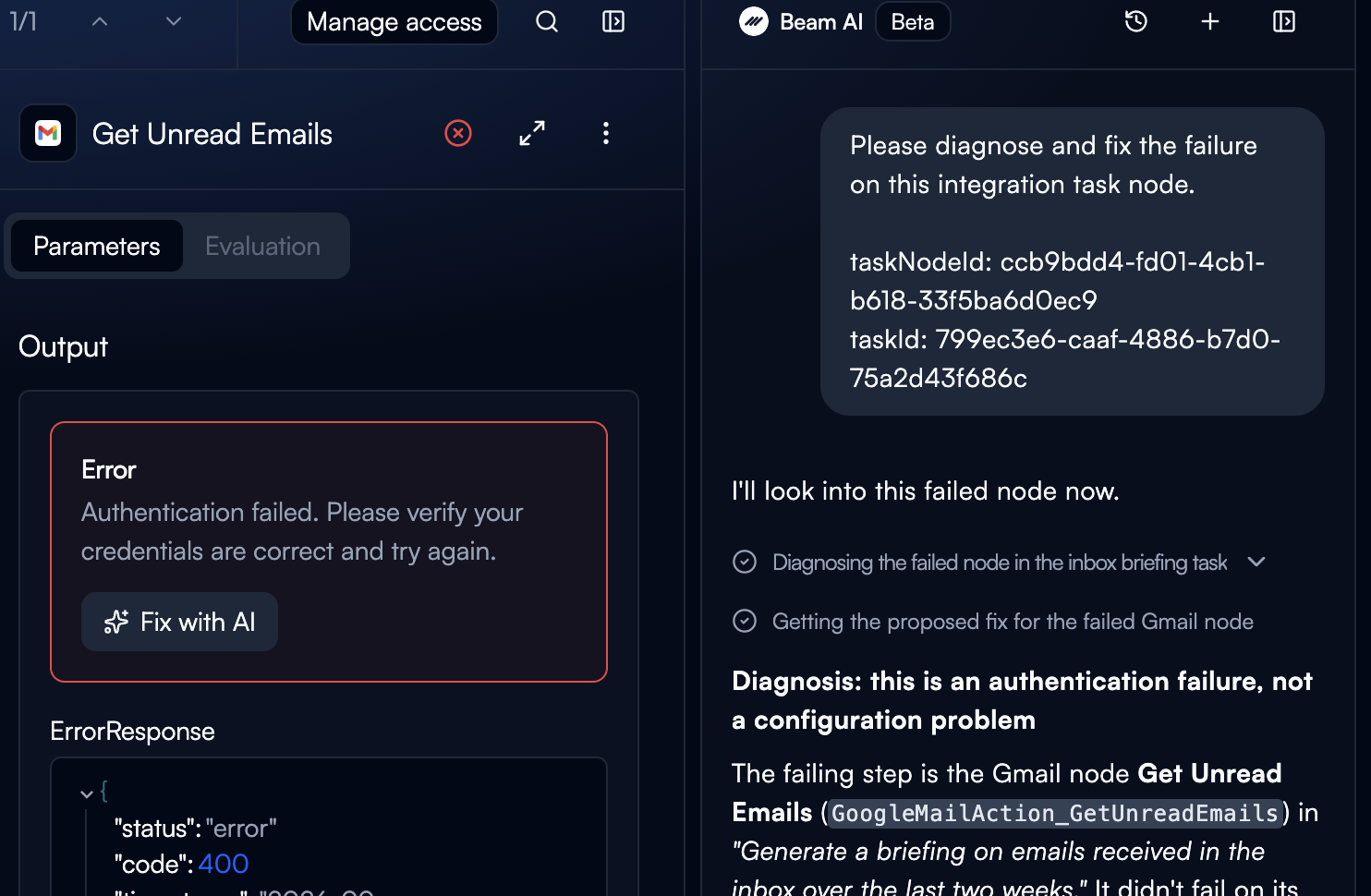Click the Authentication failed error message

tap(302, 532)
